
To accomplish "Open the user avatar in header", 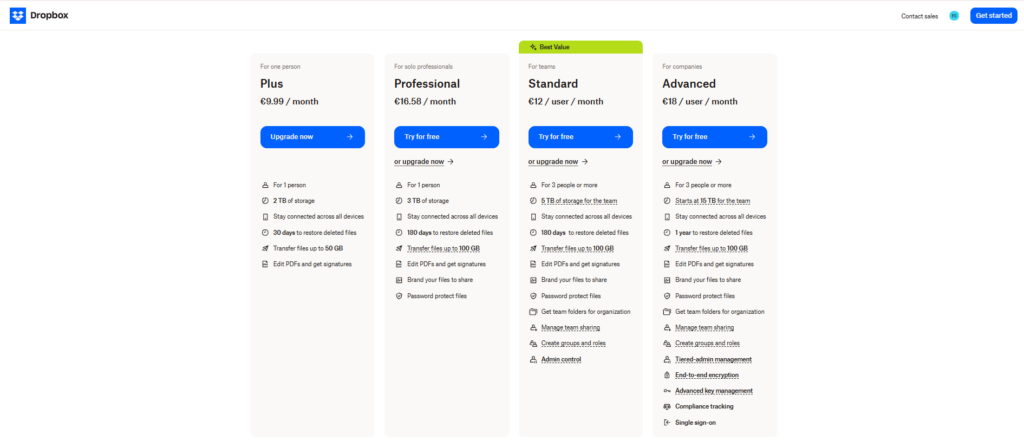I will (954, 15).
